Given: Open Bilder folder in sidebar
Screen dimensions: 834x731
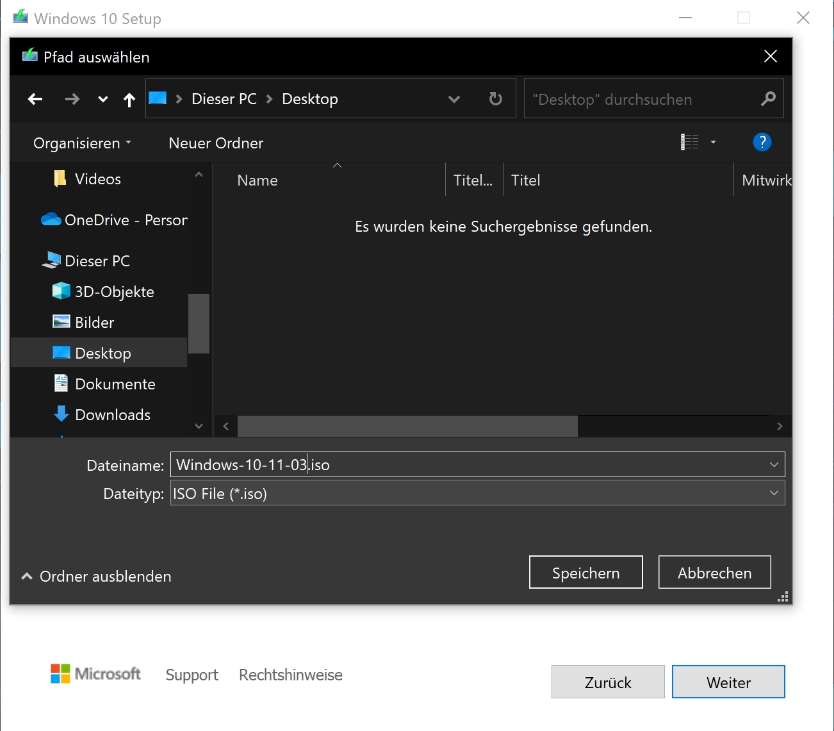Looking at the screenshot, I should pos(84,322).
